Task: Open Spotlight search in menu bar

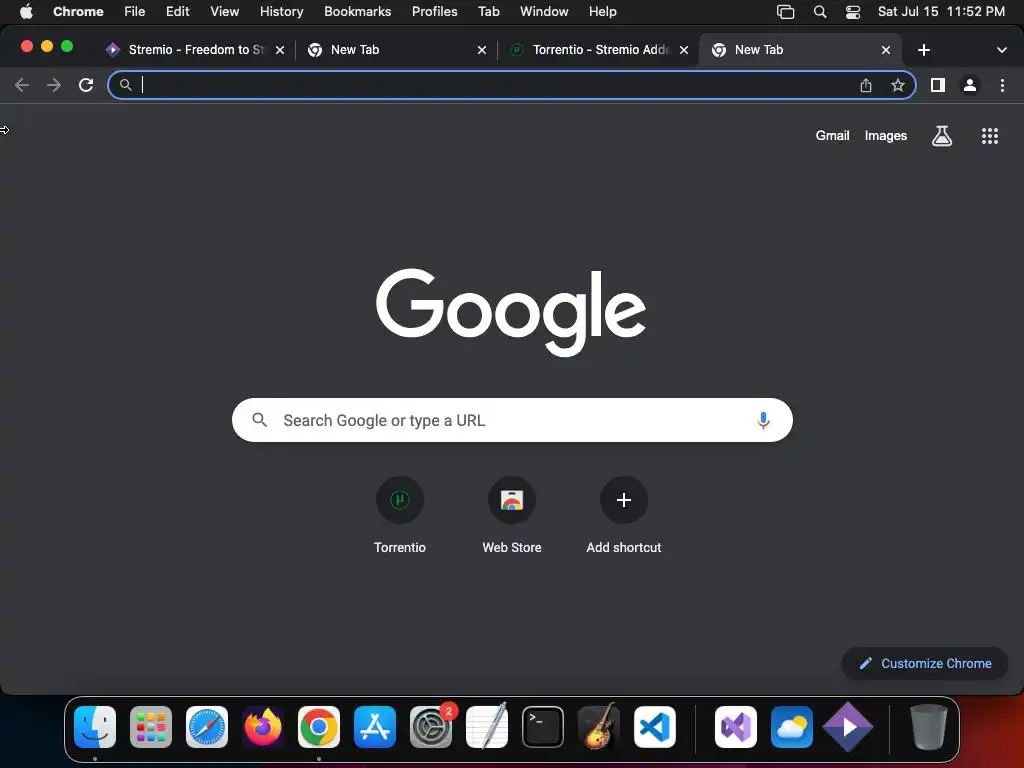Action: 820,11
